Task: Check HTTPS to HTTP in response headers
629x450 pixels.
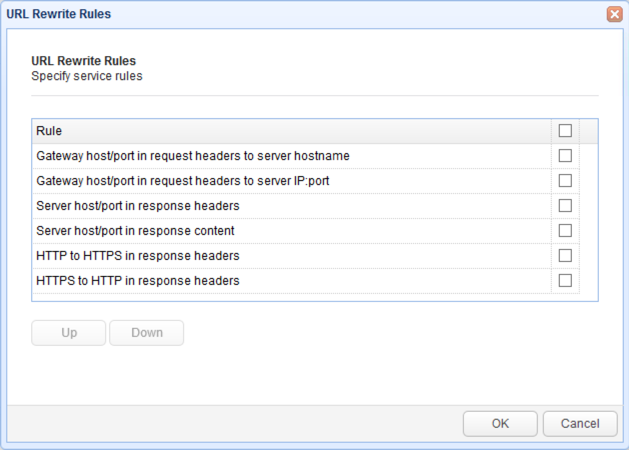Action: coord(565,280)
